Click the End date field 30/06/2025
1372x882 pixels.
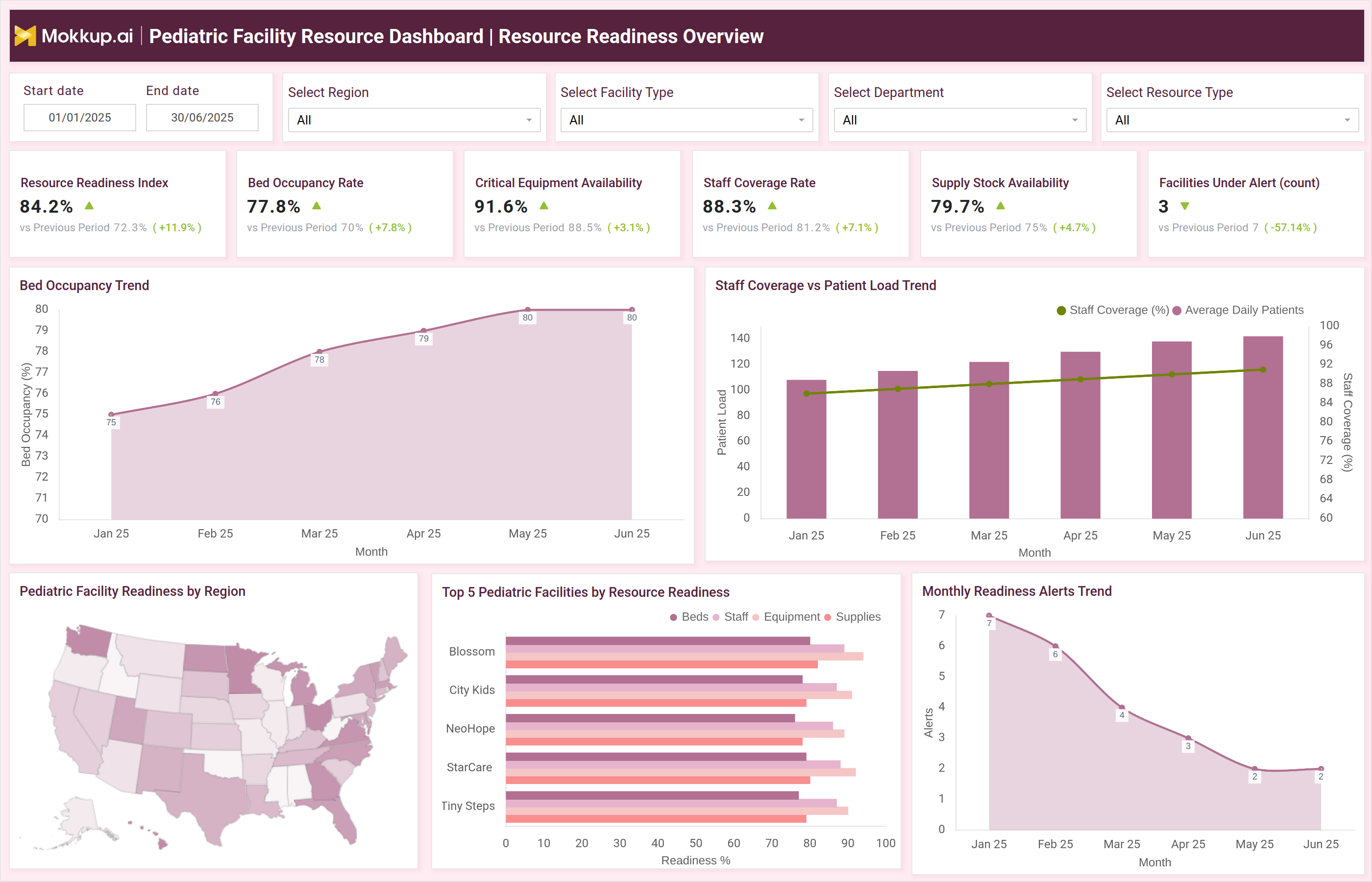(x=202, y=118)
